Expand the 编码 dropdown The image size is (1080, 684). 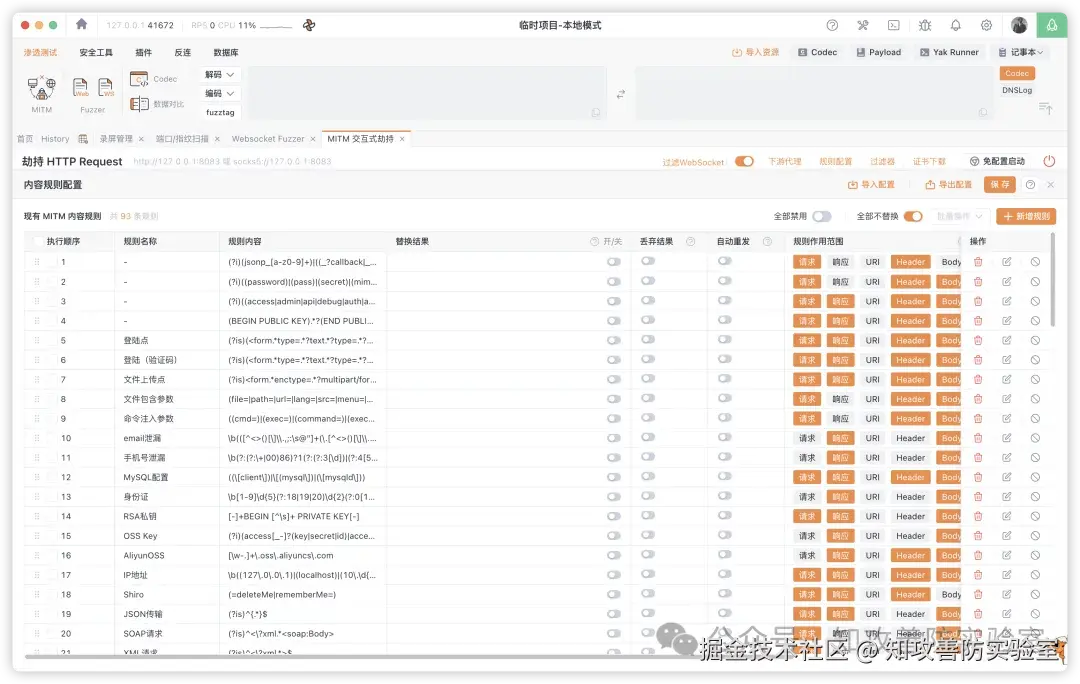tap(219, 92)
